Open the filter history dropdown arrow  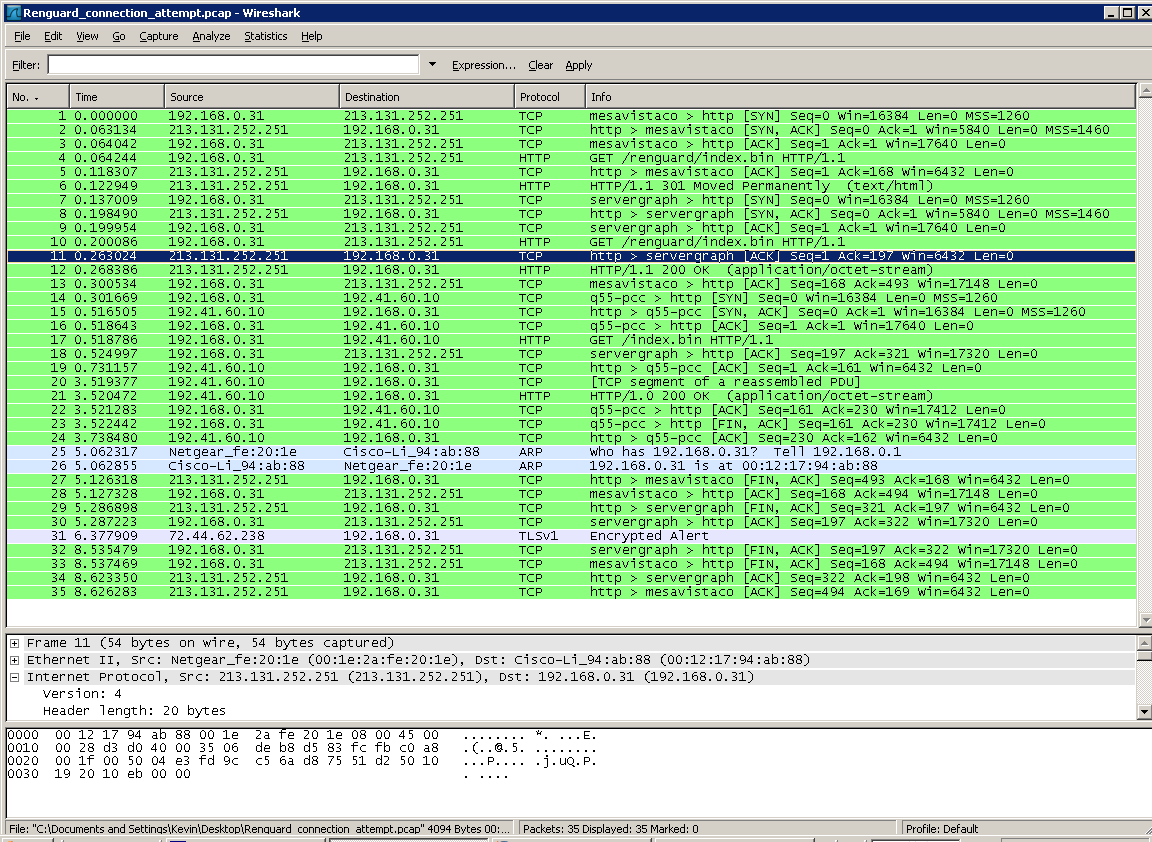point(432,65)
